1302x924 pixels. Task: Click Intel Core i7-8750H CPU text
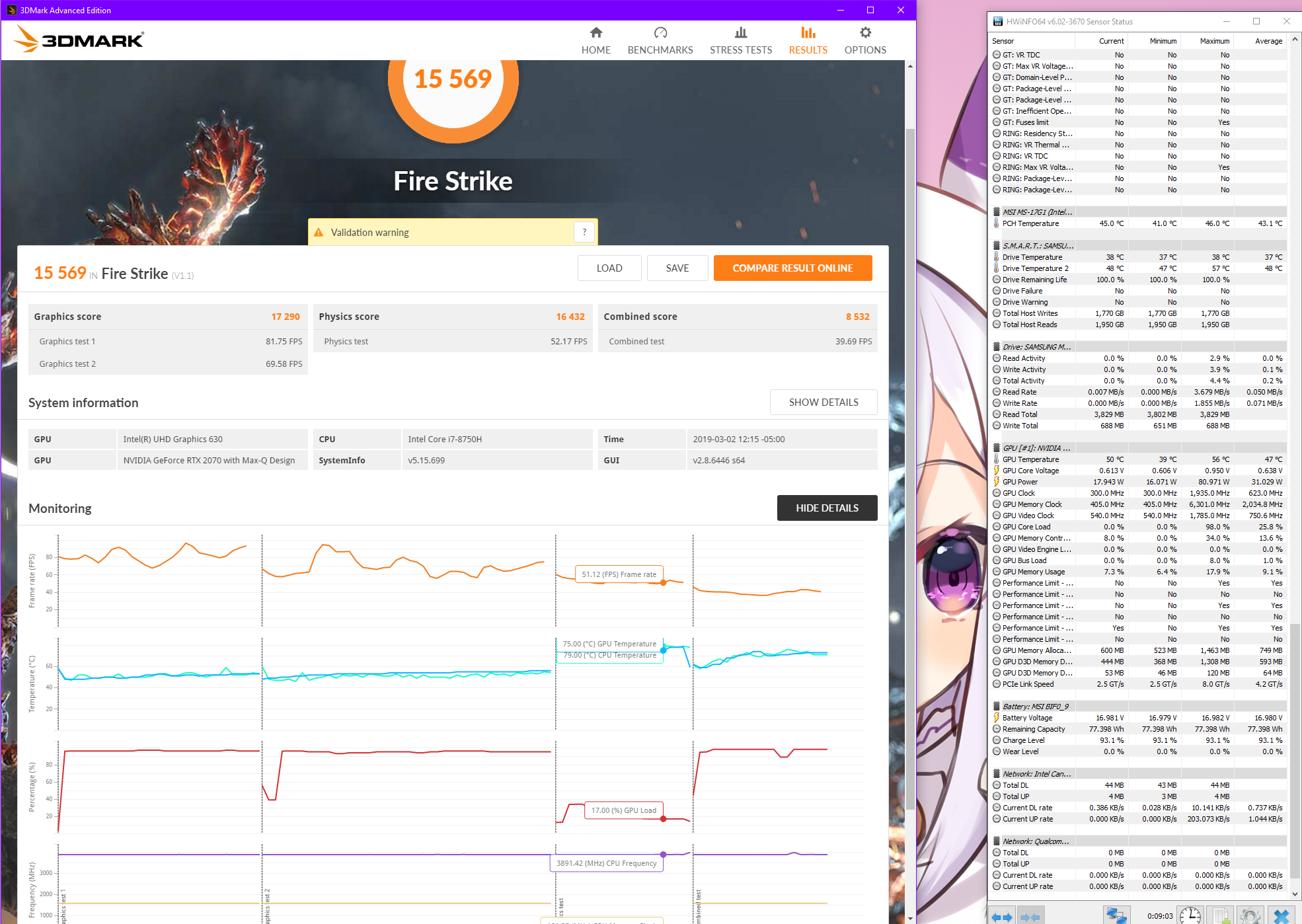pyautogui.click(x=445, y=439)
